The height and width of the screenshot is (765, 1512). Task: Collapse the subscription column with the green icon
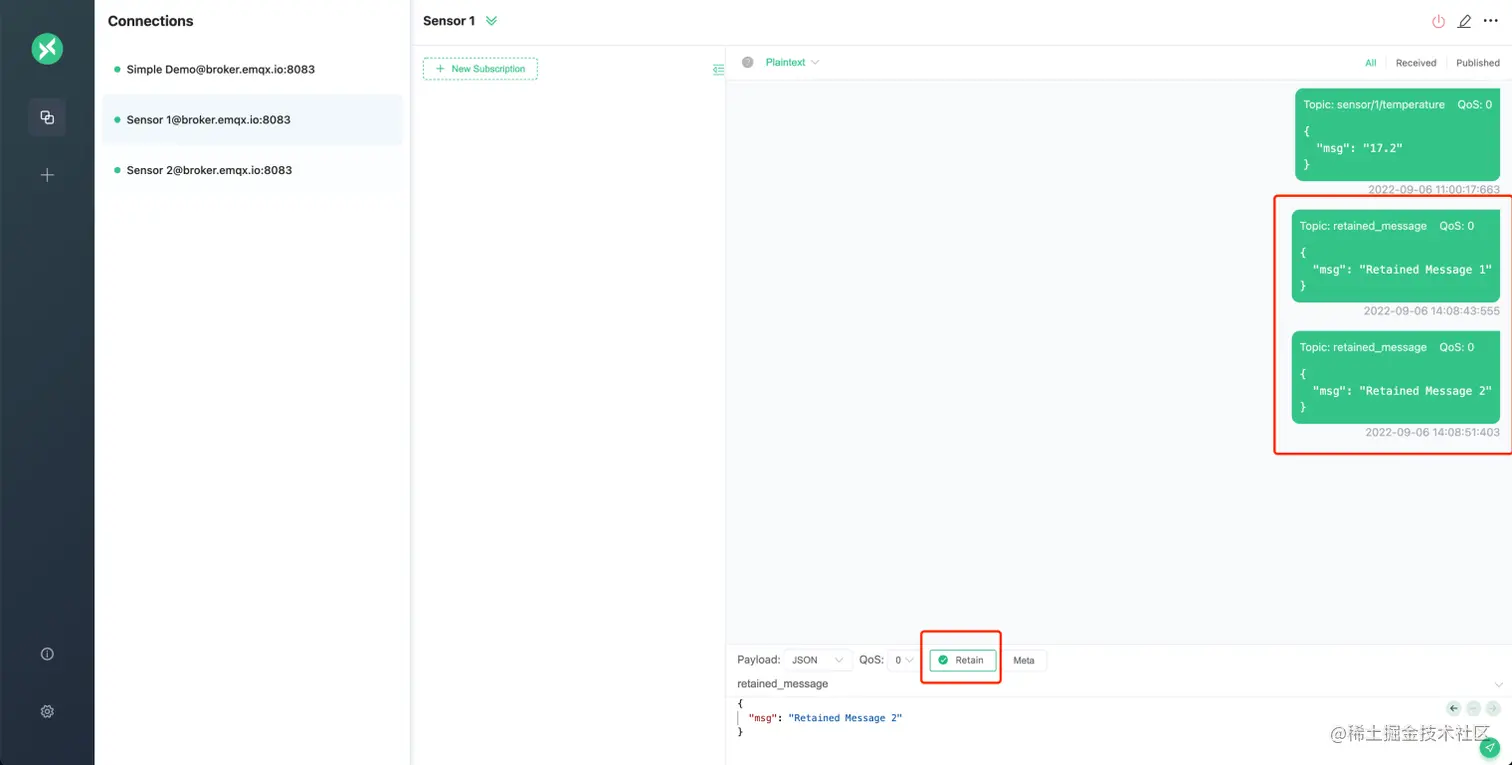coord(718,69)
